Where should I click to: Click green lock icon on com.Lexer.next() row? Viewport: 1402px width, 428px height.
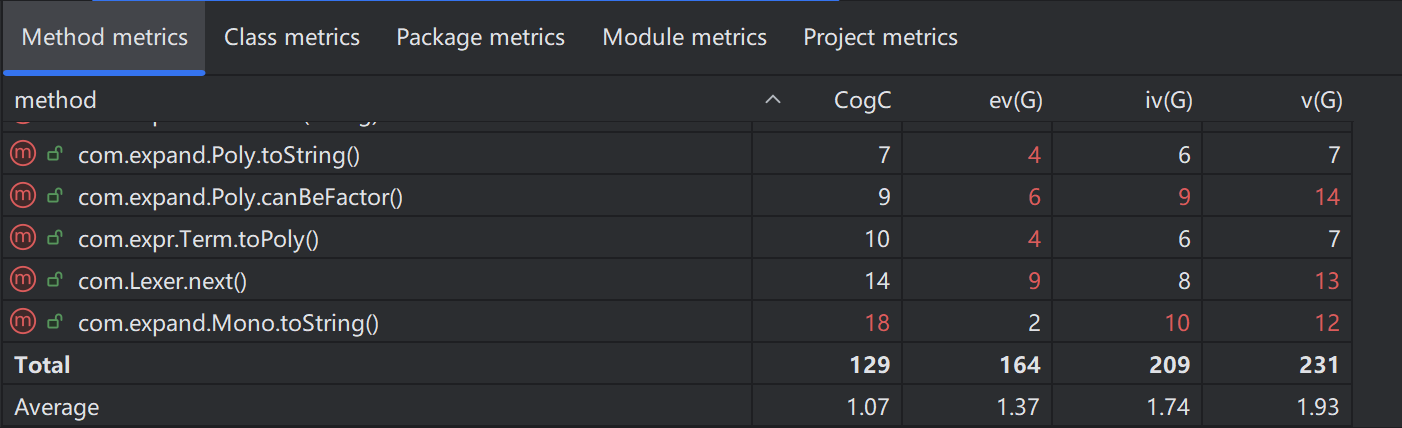click(56, 281)
